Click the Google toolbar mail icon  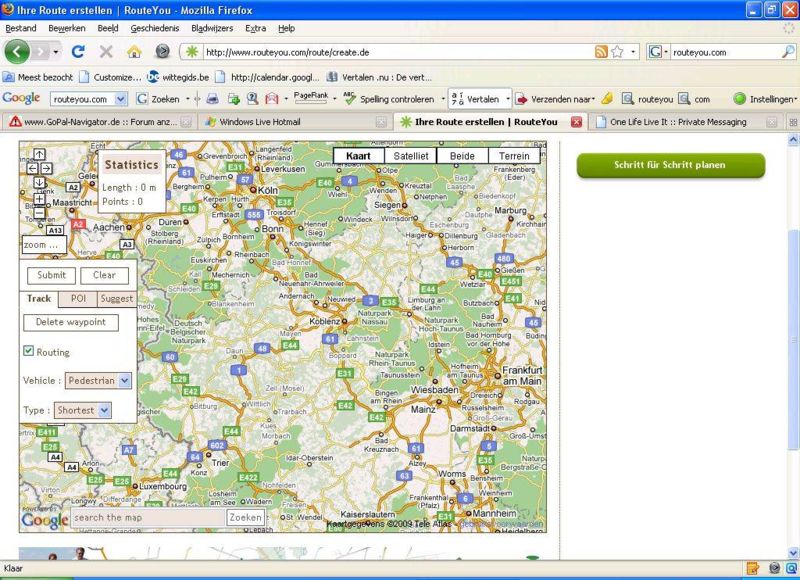point(271,99)
